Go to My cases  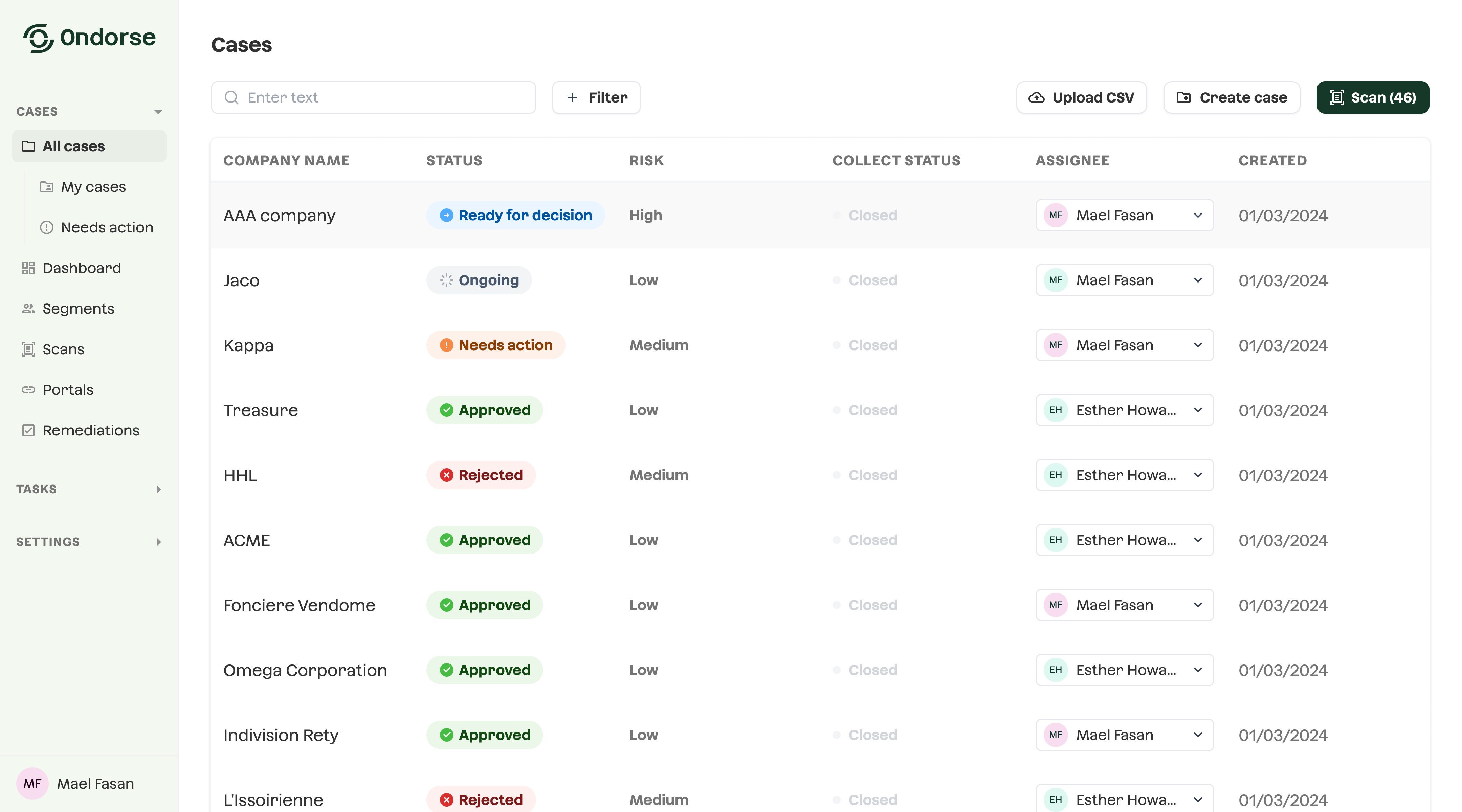(x=93, y=187)
